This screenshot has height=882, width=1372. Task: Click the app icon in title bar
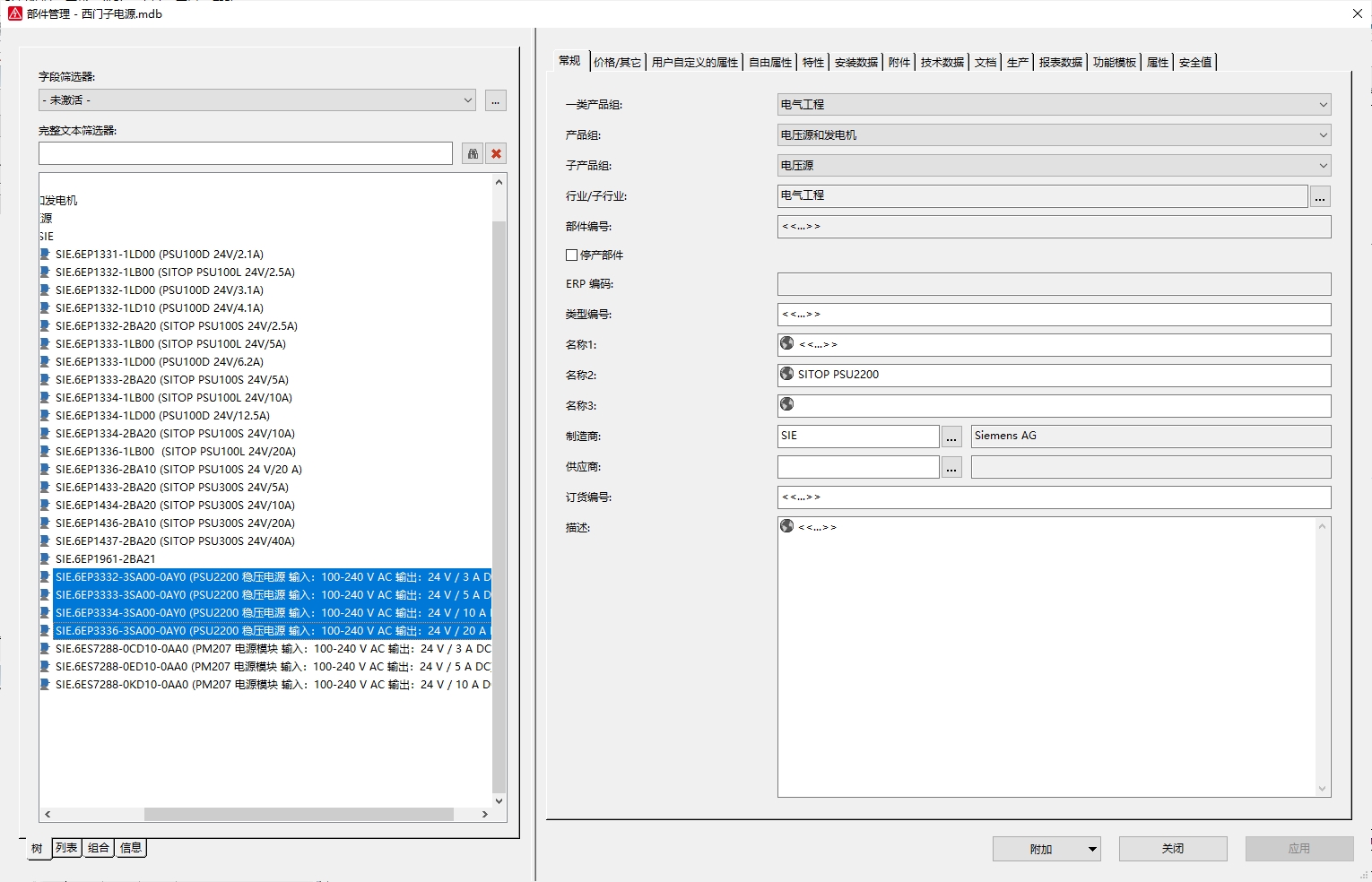click(15, 13)
